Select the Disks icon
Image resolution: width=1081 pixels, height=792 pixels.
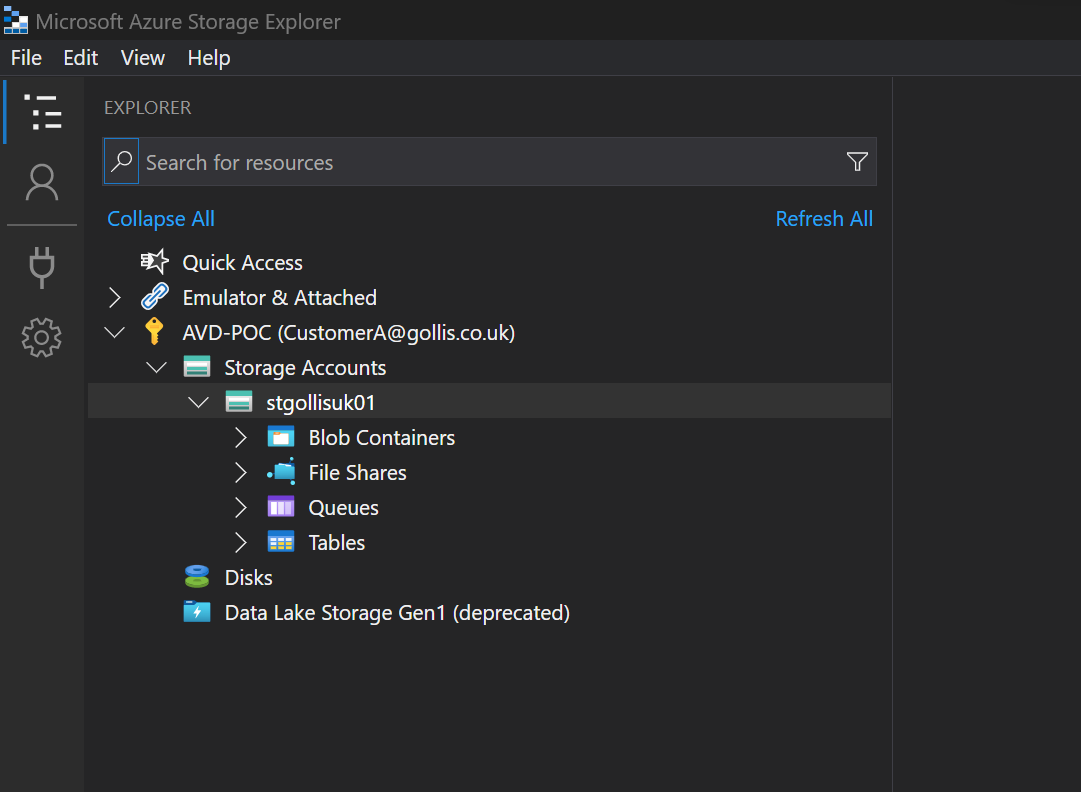click(x=197, y=578)
